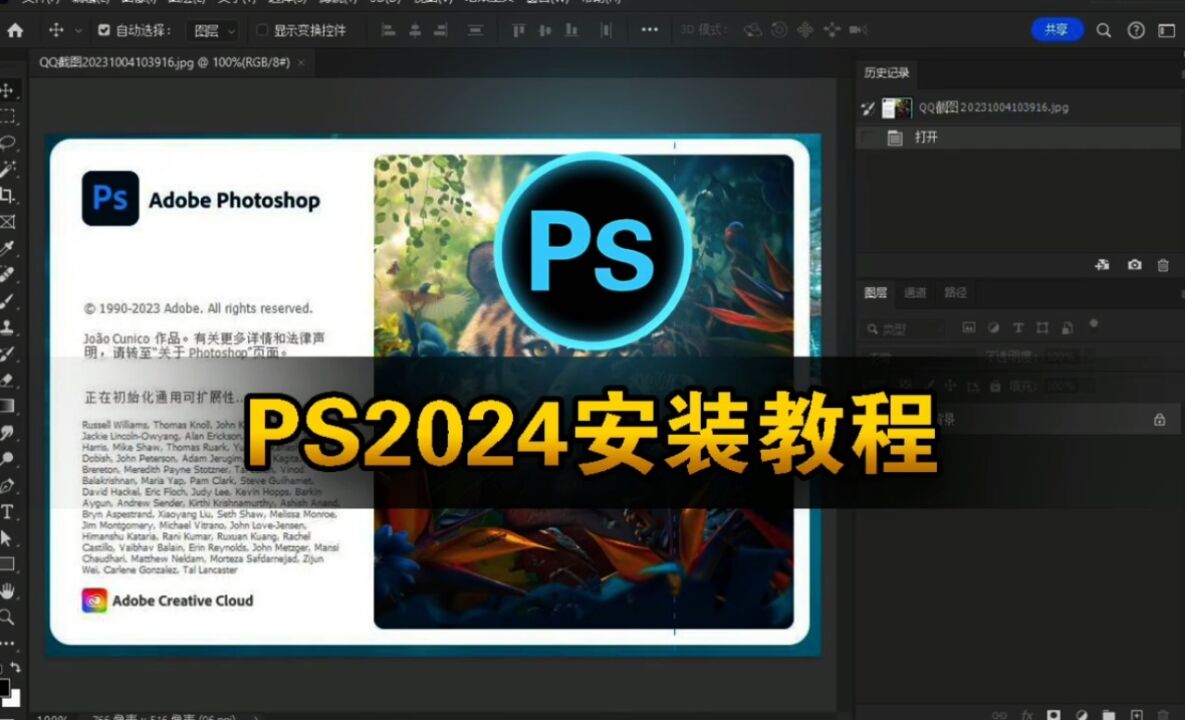1185x720 pixels.
Task: Select the Crop tool
Action: 8,195
